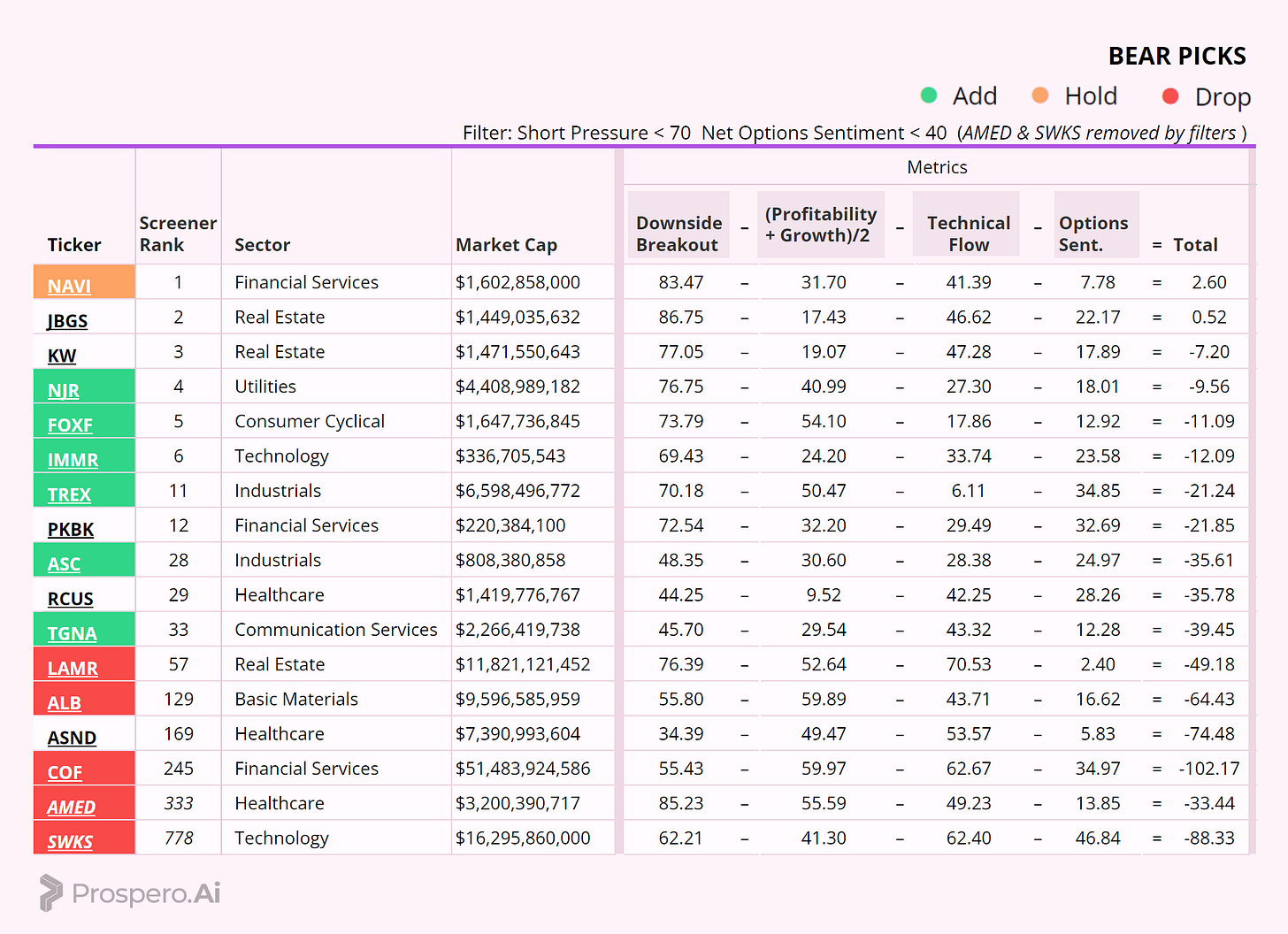Click COF market cap $51,483,924,586
Image resolution: width=1288 pixels, height=934 pixels.
(x=523, y=769)
